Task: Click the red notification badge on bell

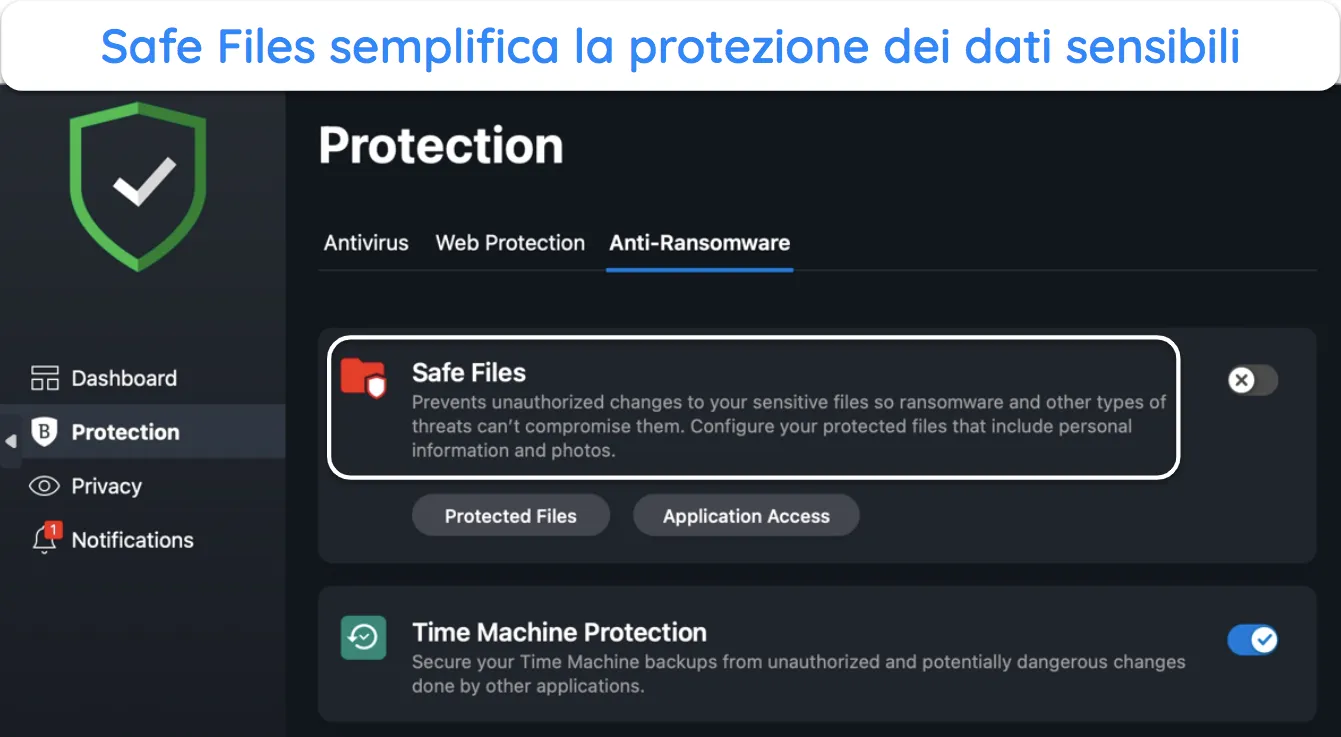Action: [x=54, y=529]
